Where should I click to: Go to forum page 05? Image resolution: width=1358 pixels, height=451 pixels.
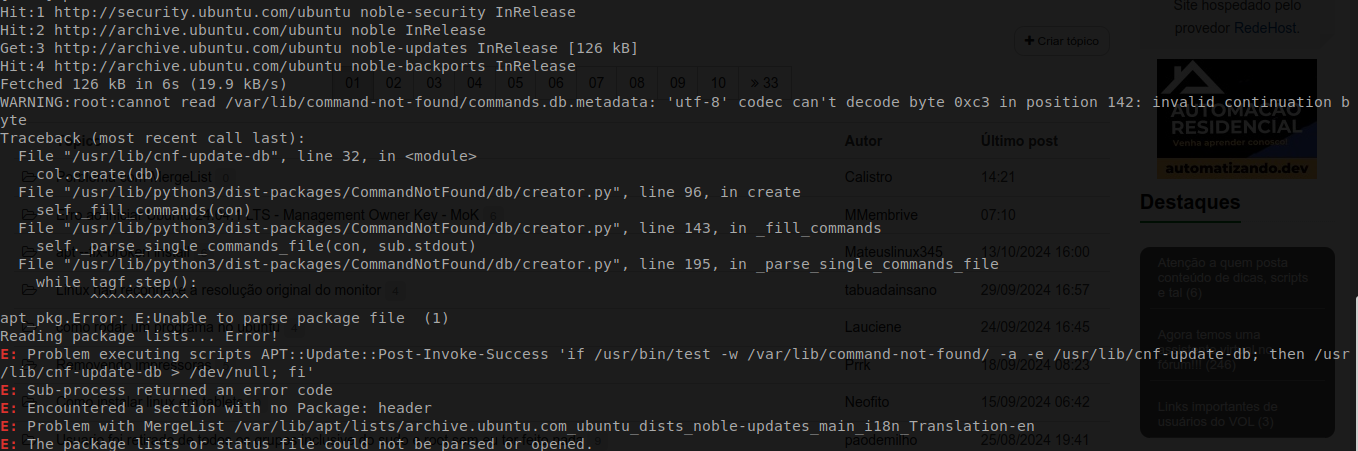pyautogui.click(x=515, y=82)
